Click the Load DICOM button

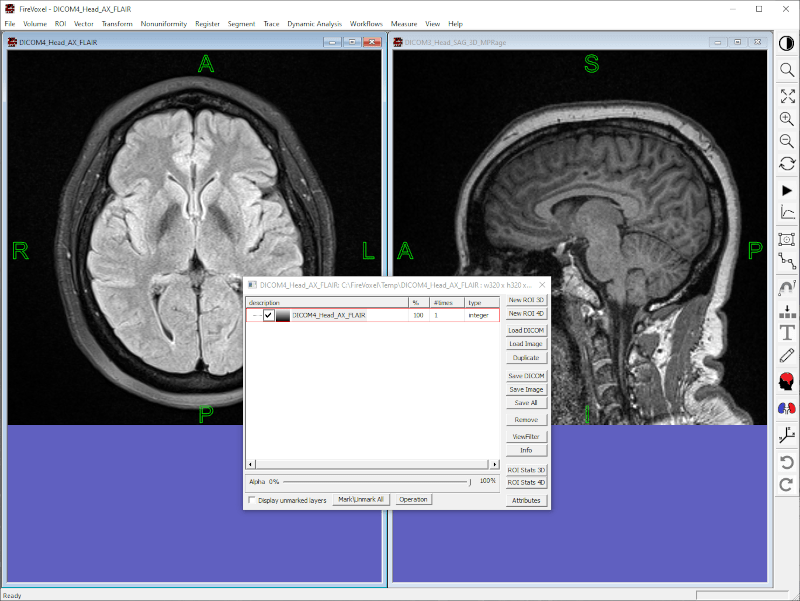point(526,331)
